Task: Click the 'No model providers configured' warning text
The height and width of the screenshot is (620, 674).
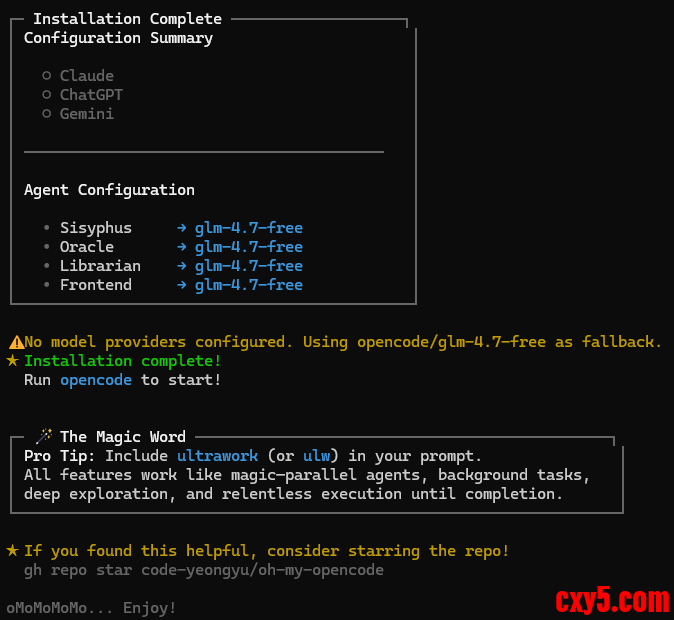Action: pos(343,342)
